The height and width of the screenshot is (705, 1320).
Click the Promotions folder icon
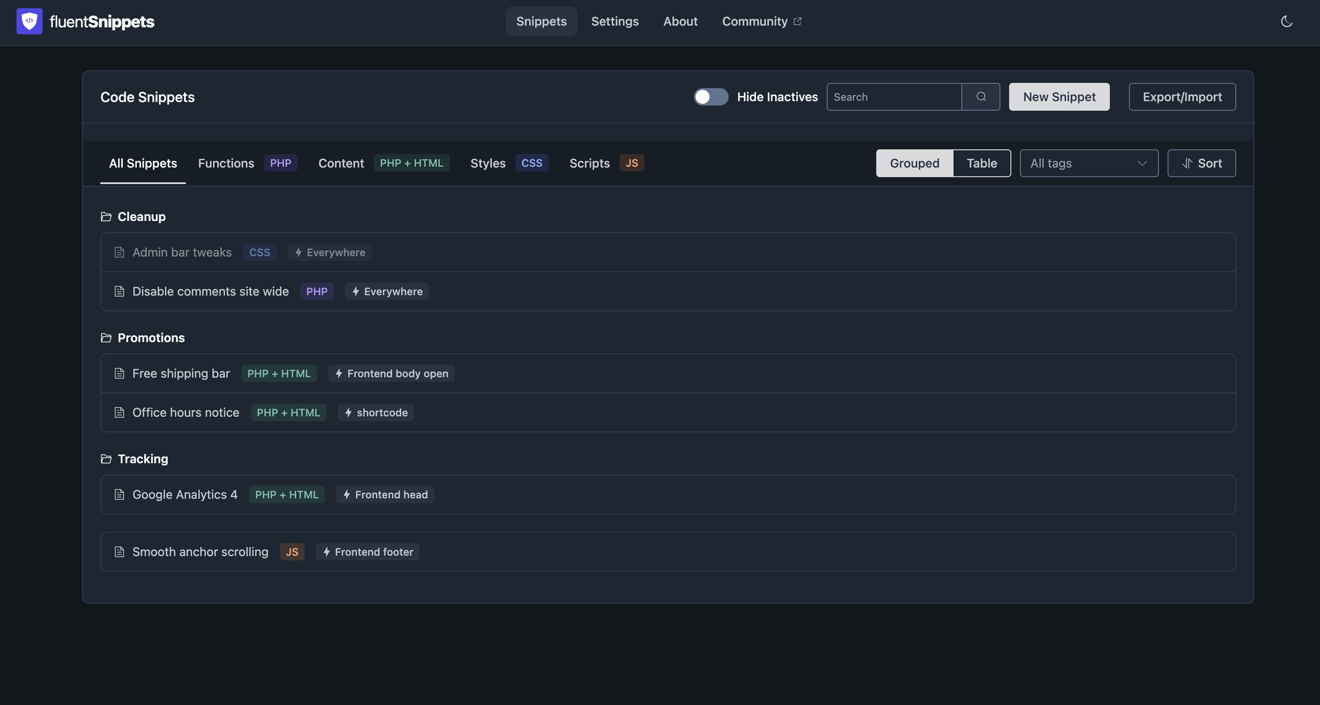106,338
